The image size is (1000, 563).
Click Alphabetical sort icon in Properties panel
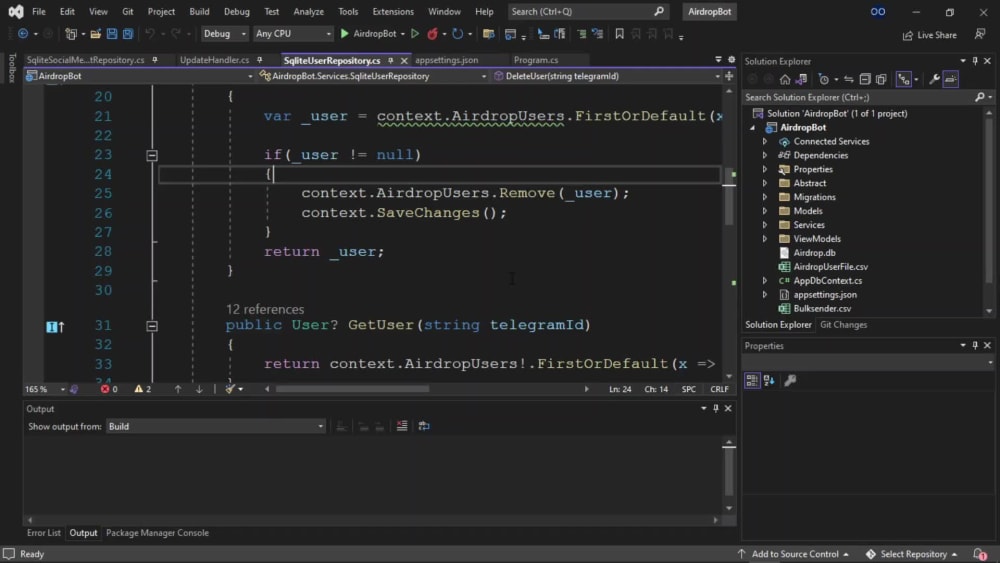click(x=769, y=381)
